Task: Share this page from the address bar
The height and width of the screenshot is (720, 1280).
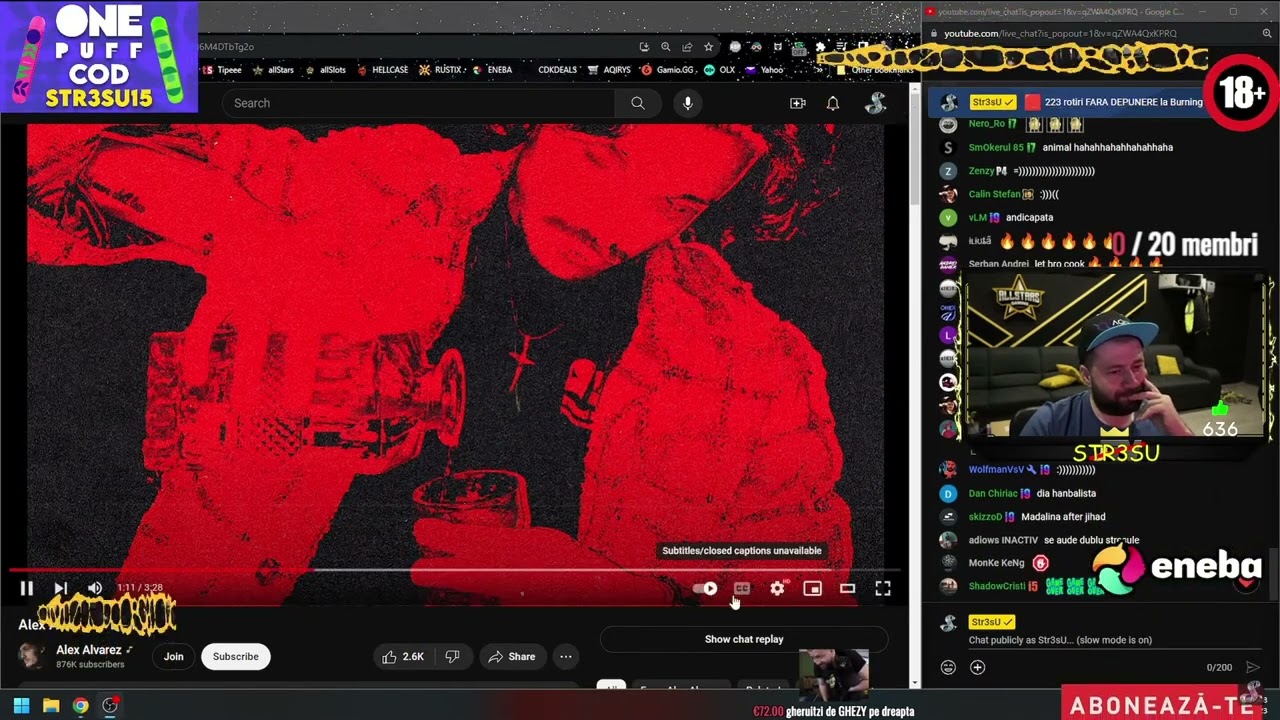Action: tap(687, 47)
